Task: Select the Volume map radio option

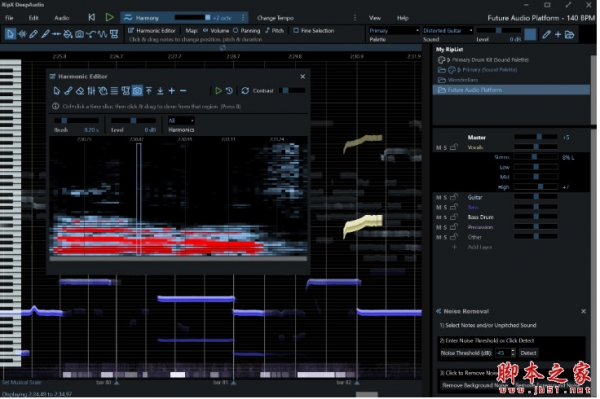Action: [x=217, y=31]
